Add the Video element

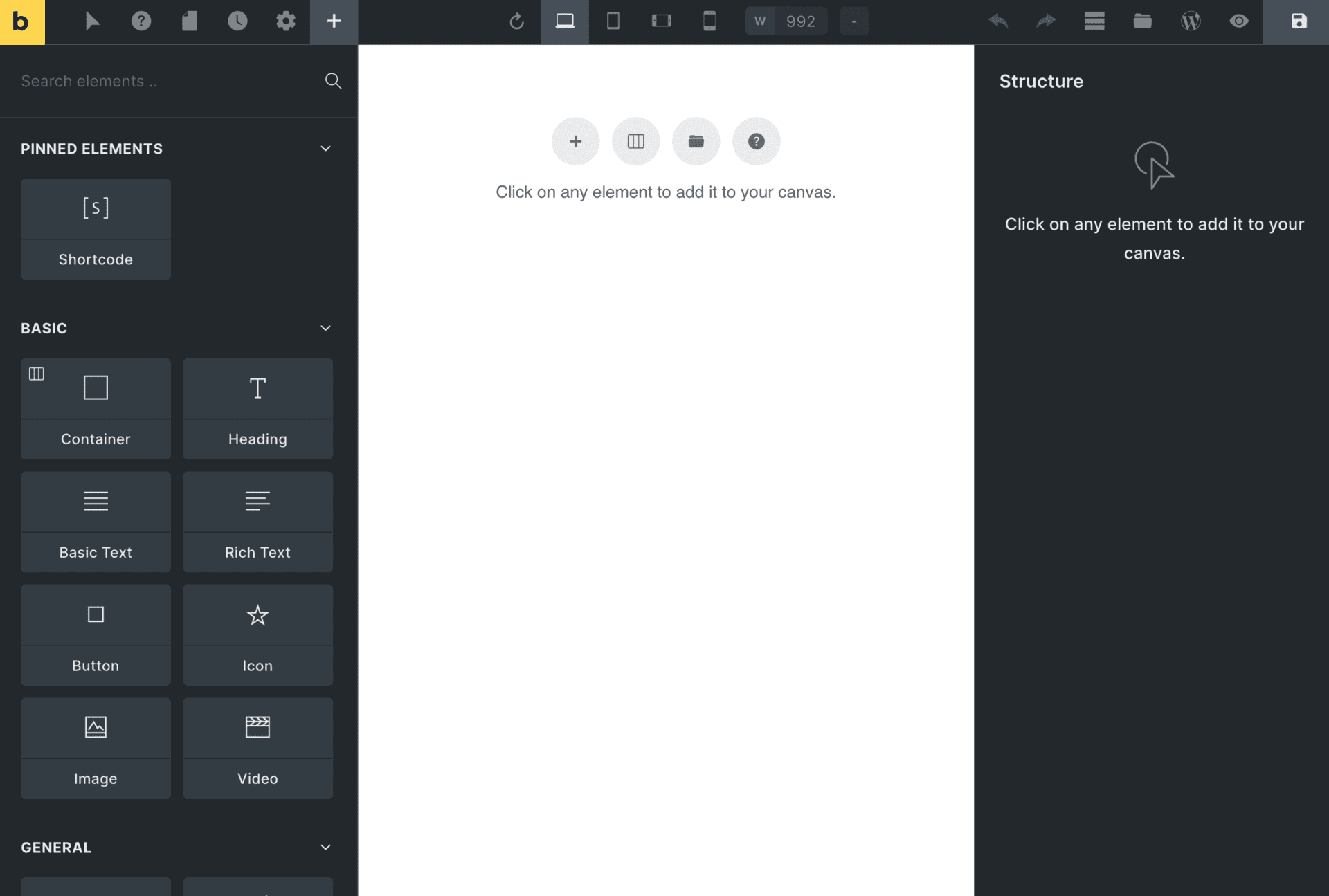[x=257, y=748]
